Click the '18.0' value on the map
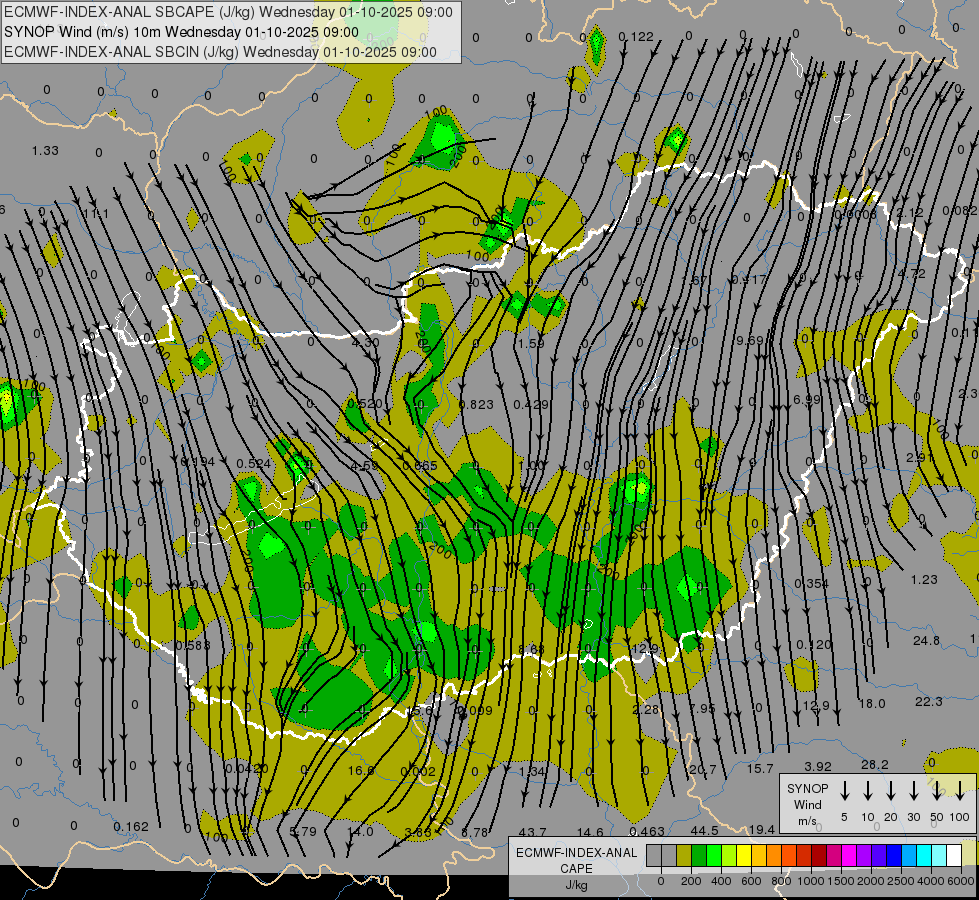Image resolution: width=979 pixels, height=900 pixels. (x=872, y=704)
